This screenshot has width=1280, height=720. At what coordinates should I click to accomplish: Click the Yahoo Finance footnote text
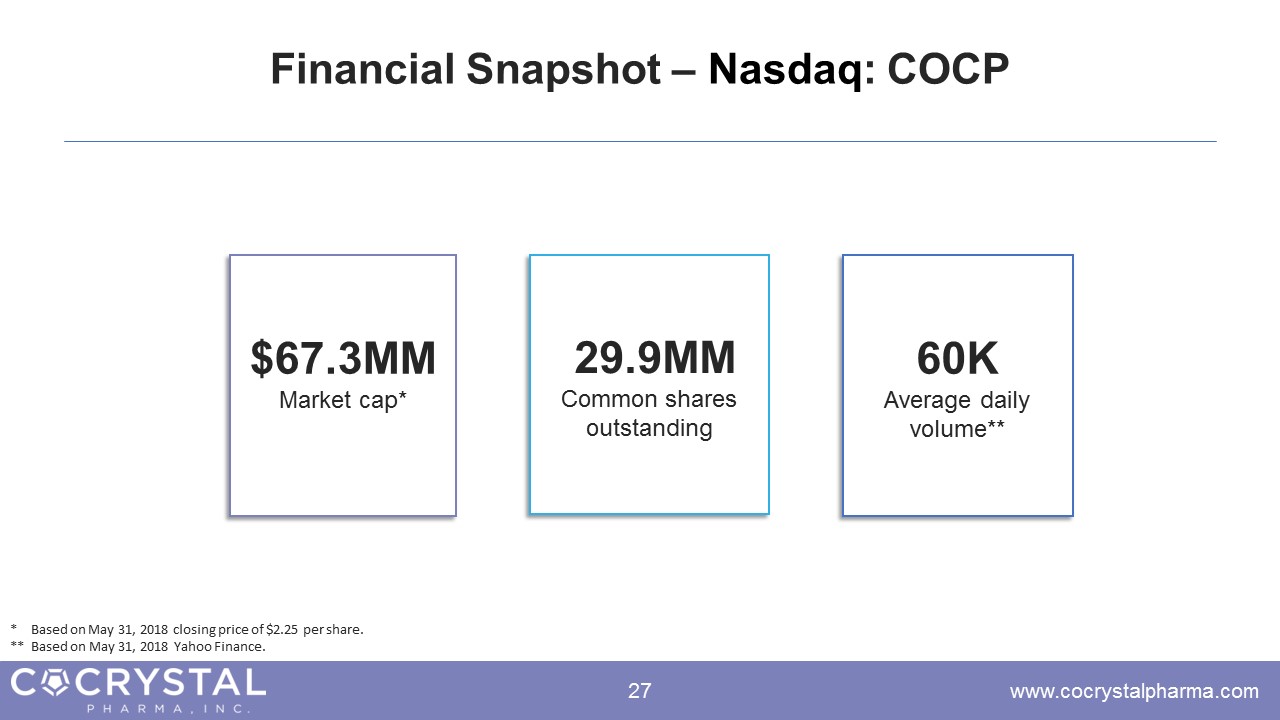tap(148, 647)
